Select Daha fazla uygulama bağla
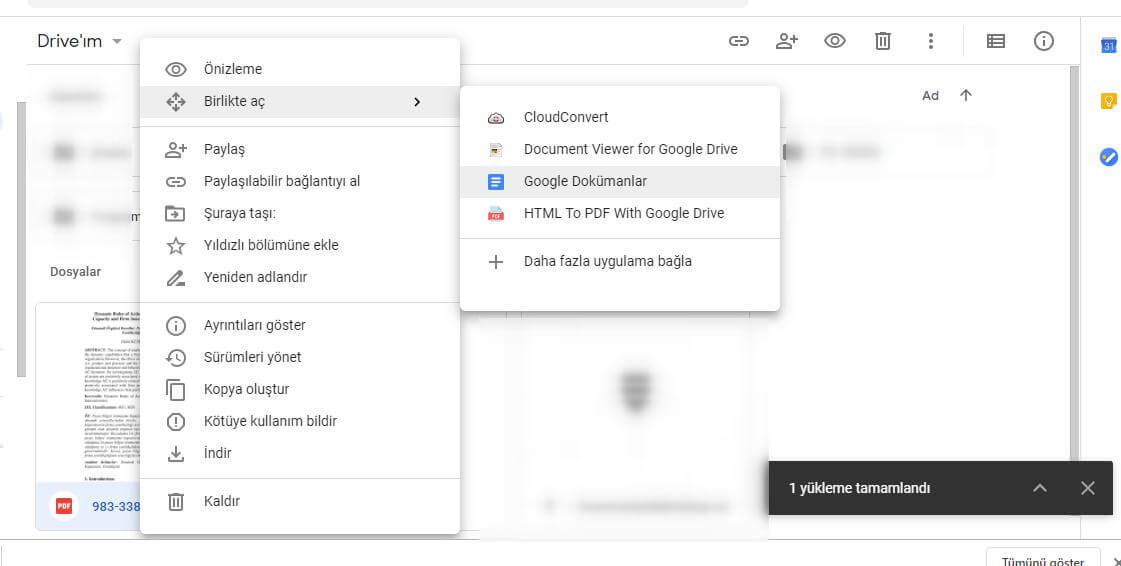The height and width of the screenshot is (566, 1121). 620,262
